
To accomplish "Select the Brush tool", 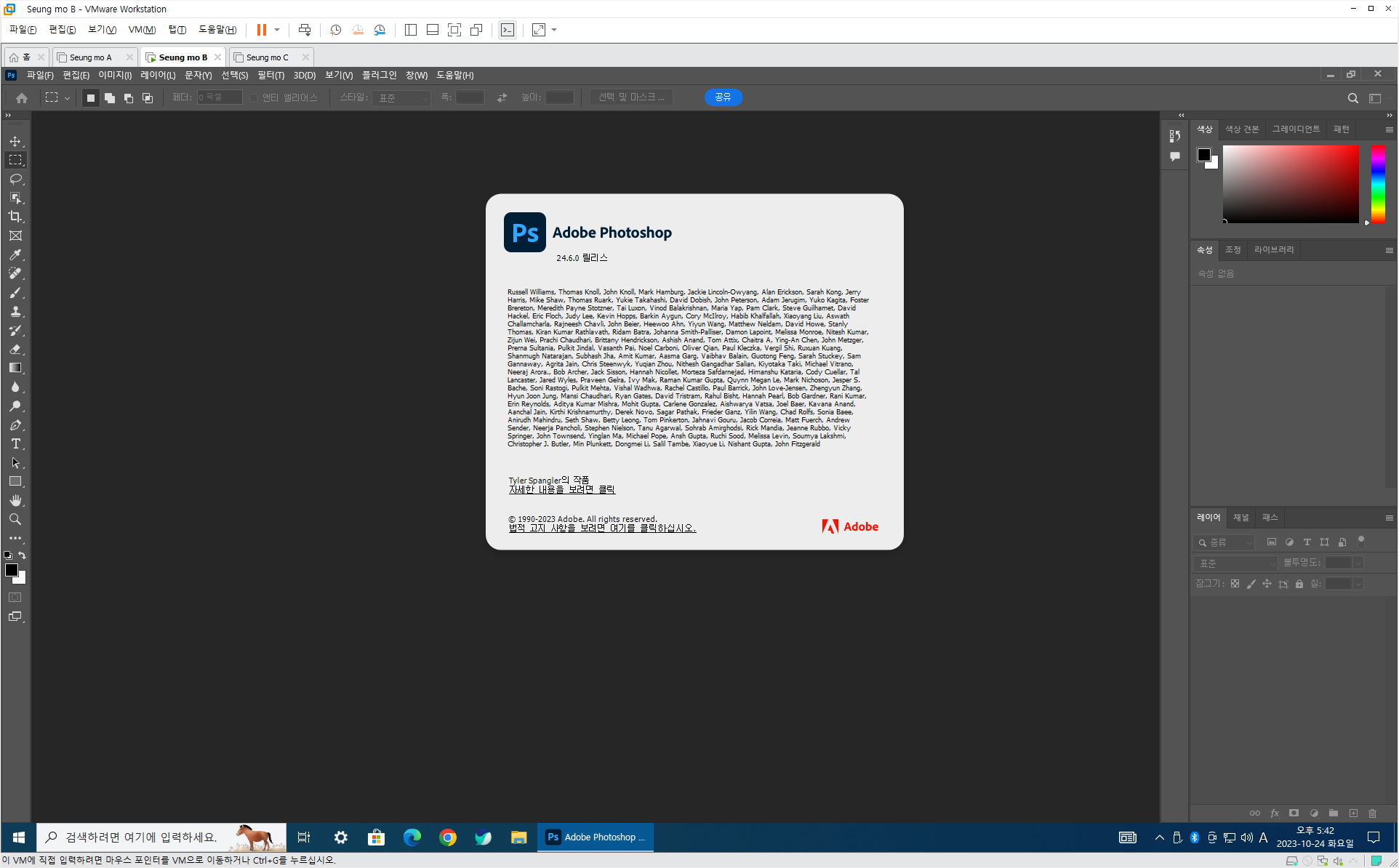I will tap(15, 292).
